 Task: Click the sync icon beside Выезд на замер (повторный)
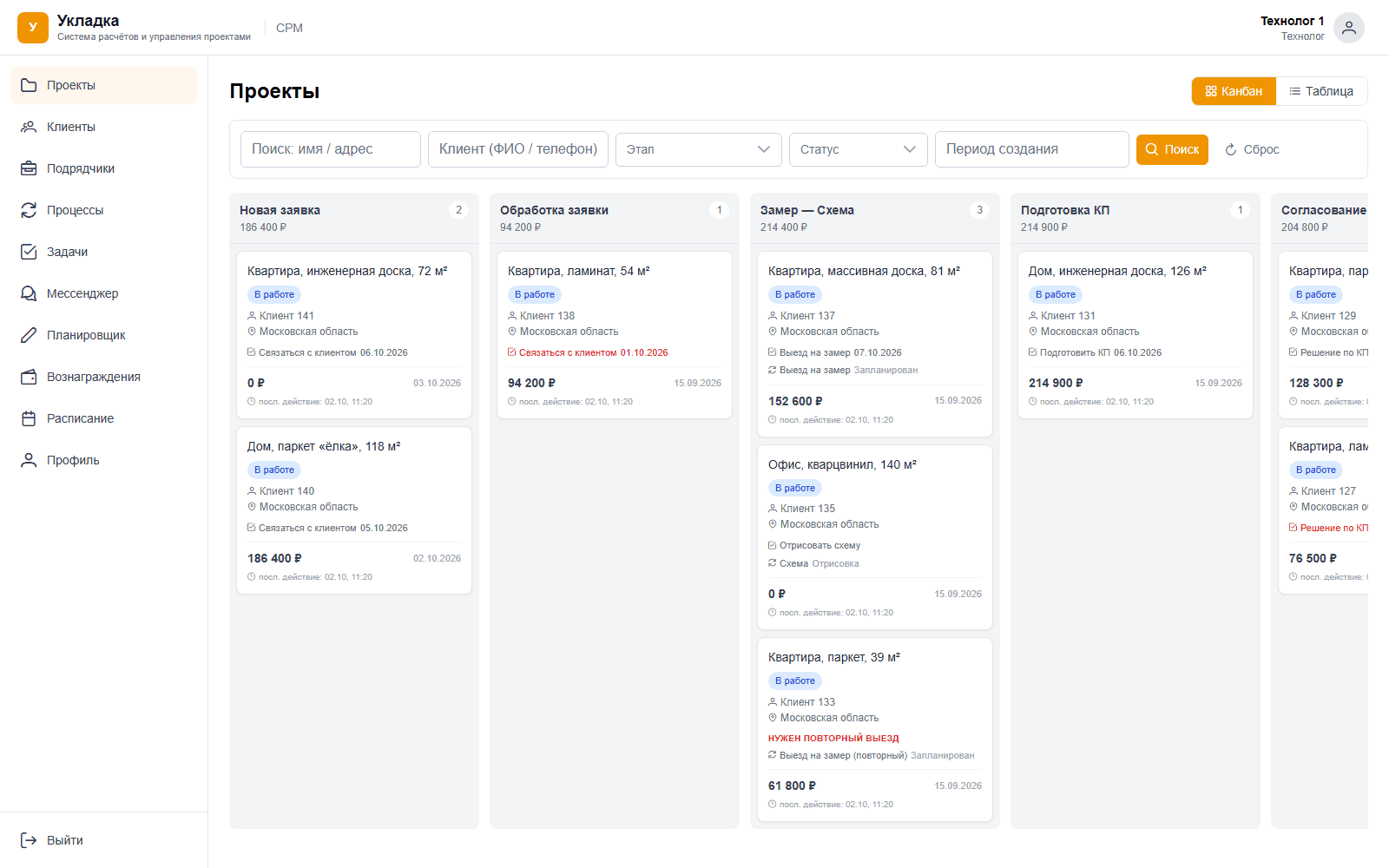click(x=773, y=755)
